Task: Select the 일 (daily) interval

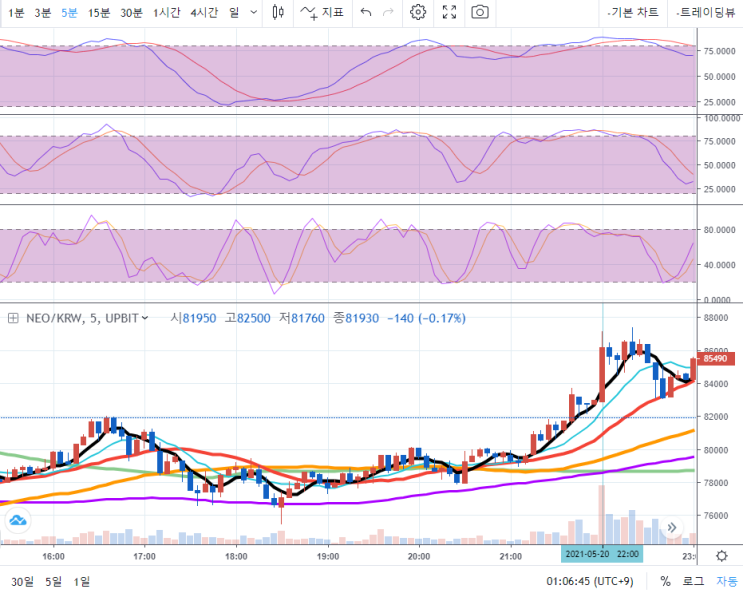Action: click(x=234, y=12)
